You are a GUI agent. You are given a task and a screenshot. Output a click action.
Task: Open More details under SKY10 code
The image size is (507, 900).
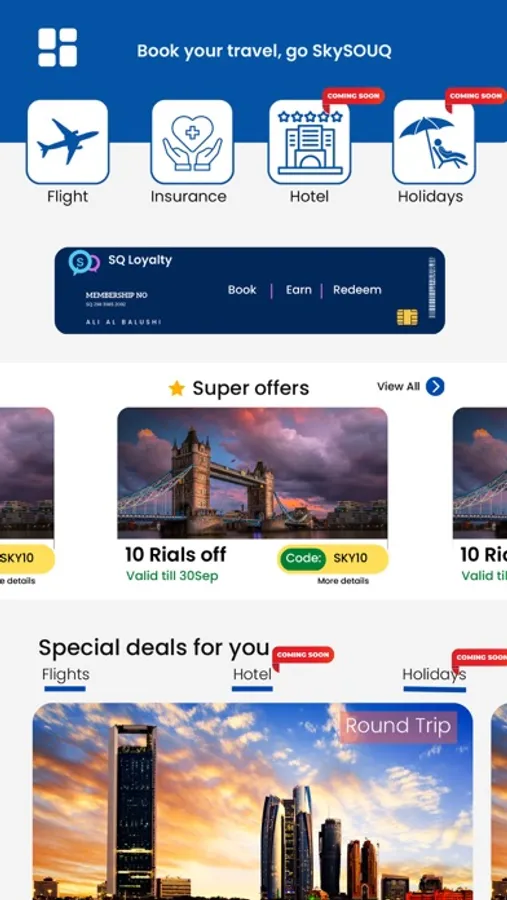[343, 581]
